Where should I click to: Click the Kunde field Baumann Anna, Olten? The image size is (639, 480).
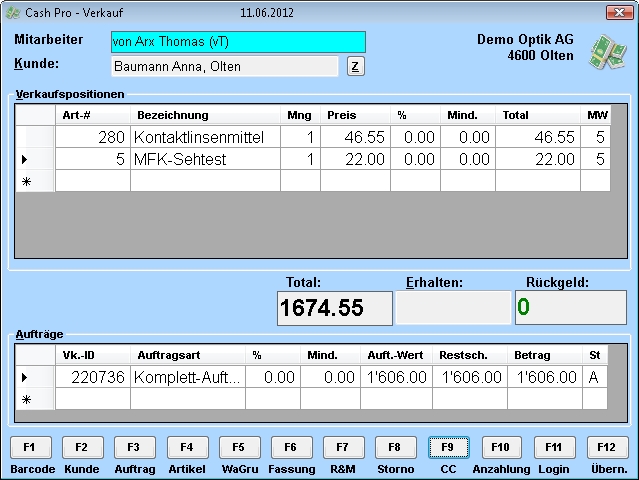(225, 66)
